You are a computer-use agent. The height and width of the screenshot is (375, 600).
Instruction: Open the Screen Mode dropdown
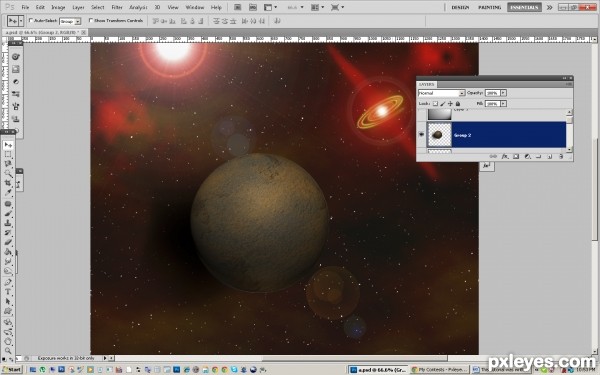pos(337,7)
